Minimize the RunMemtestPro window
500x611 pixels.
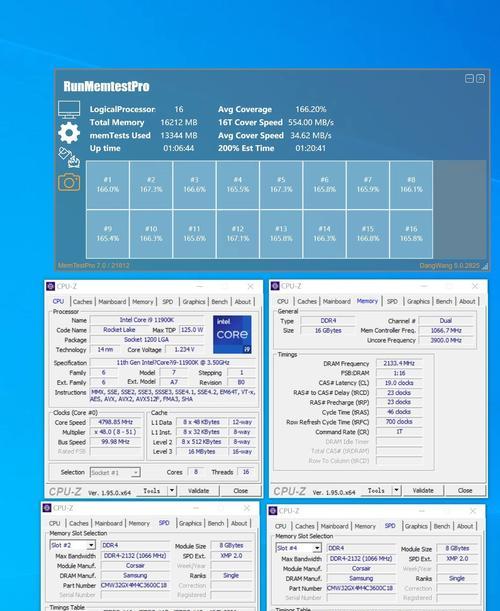pos(470,79)
